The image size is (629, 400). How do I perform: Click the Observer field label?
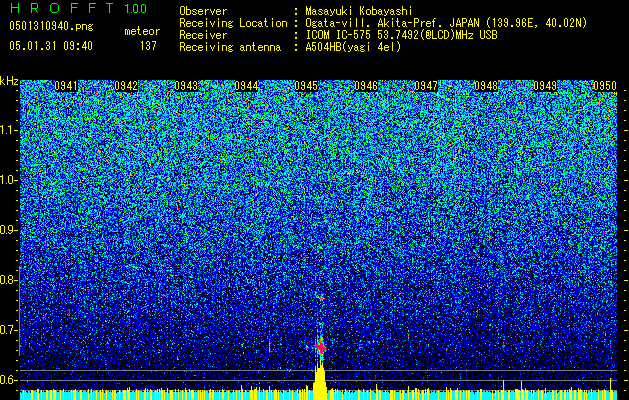click(203, 11)
